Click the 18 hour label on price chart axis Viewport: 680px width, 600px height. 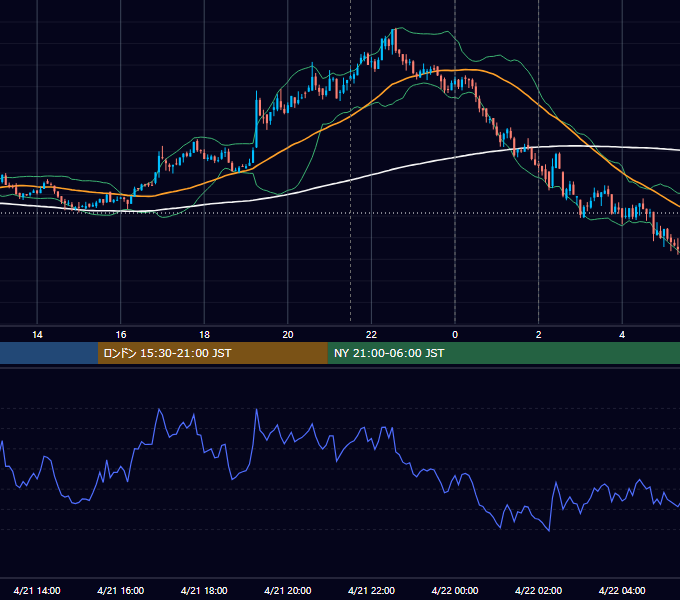tap(204, 335)
